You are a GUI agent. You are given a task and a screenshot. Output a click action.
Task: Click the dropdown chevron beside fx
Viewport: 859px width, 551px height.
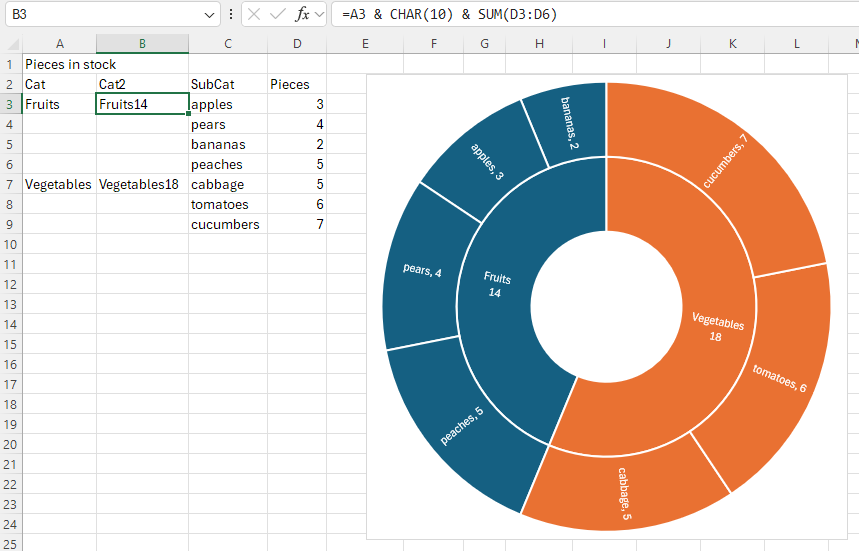coord(319,14)
